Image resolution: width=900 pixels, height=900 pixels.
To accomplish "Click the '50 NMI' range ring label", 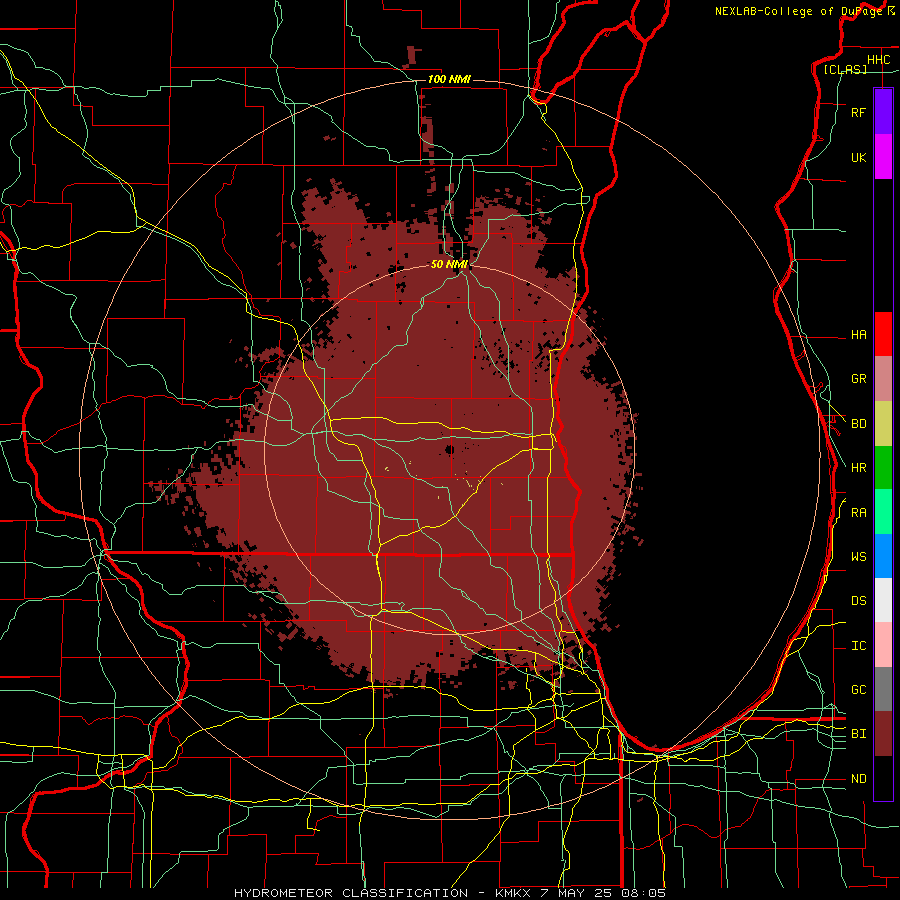I will click(x=449, y=264).
